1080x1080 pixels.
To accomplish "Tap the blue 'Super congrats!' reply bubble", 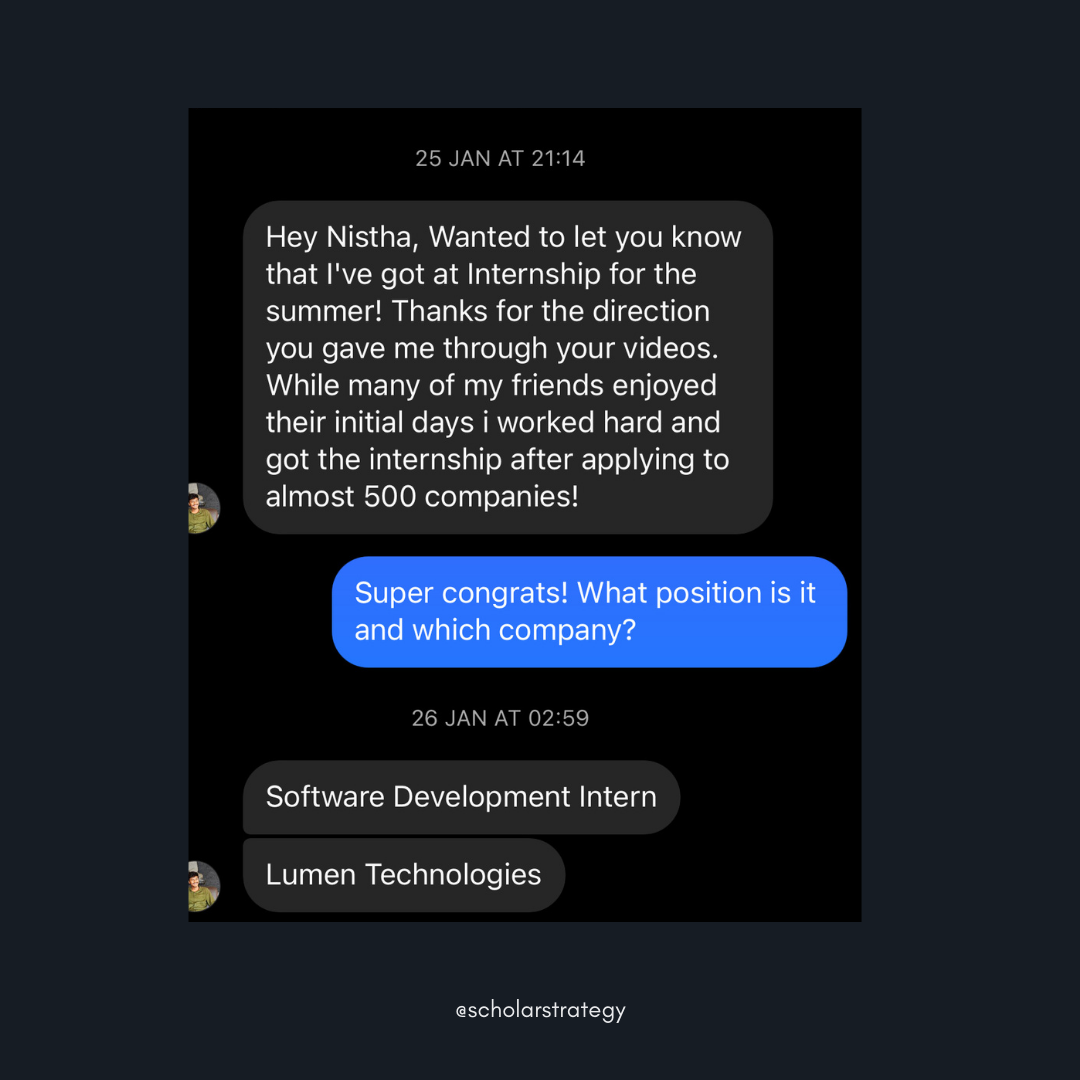I will tap(590, 612).
